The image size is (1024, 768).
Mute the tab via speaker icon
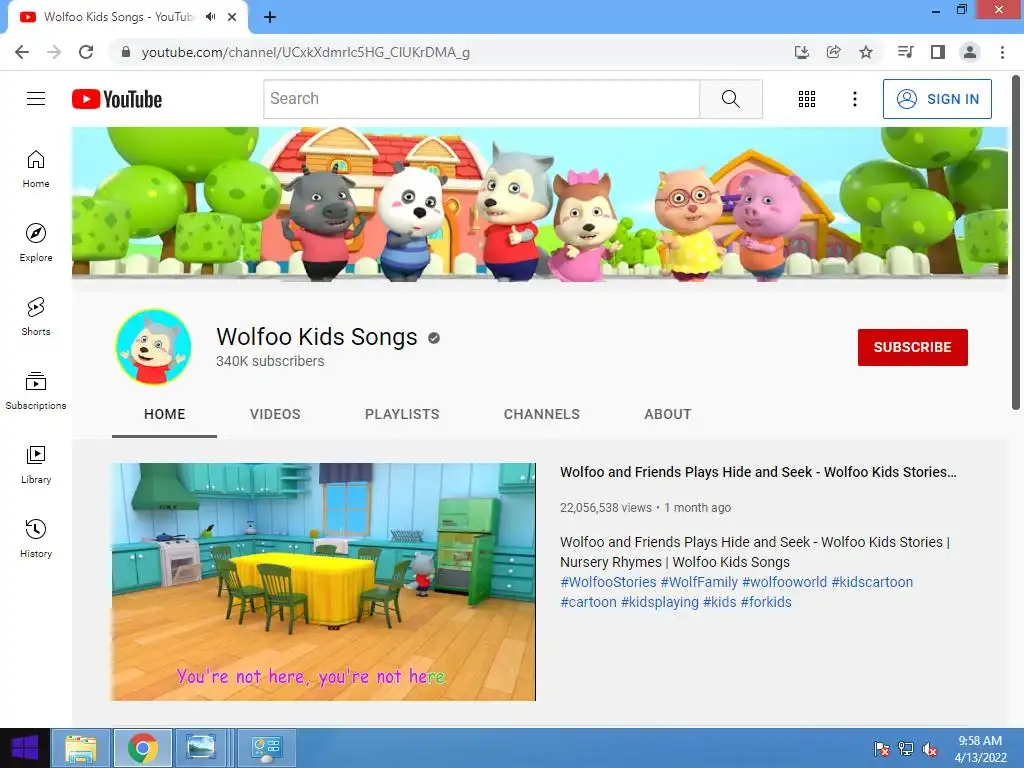(x=210, y=17)
